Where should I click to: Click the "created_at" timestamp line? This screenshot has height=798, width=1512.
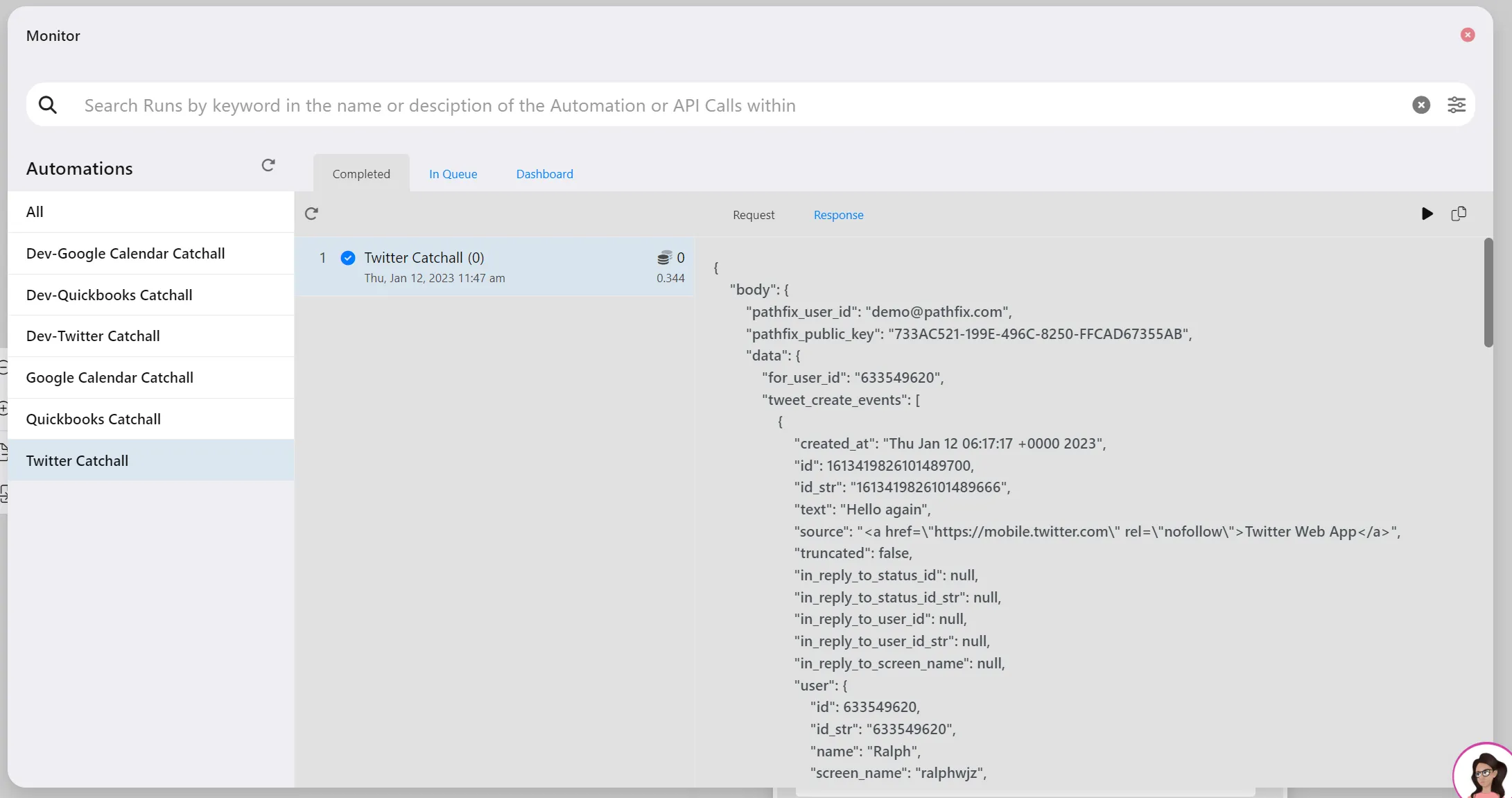(950, 444)
